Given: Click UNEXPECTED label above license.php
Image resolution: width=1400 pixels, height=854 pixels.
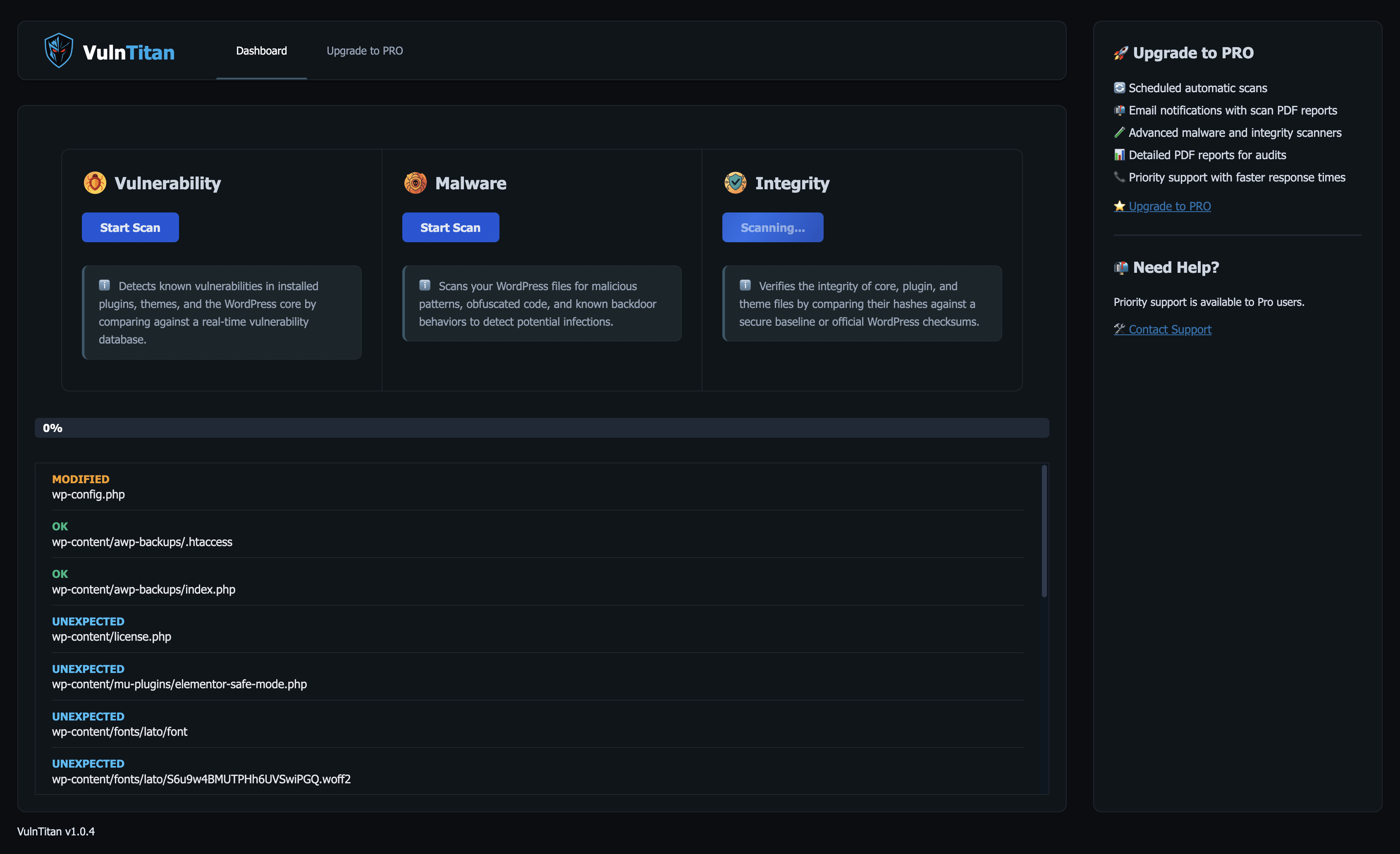Looking at the screenshot, I should [x=88, y=621].
